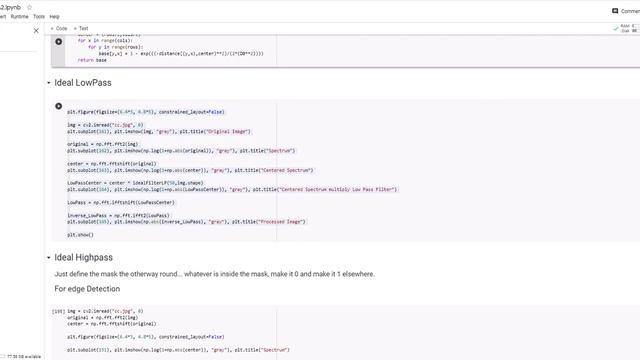Select the Ideal LowPass heading

click(x=83, y=83)
